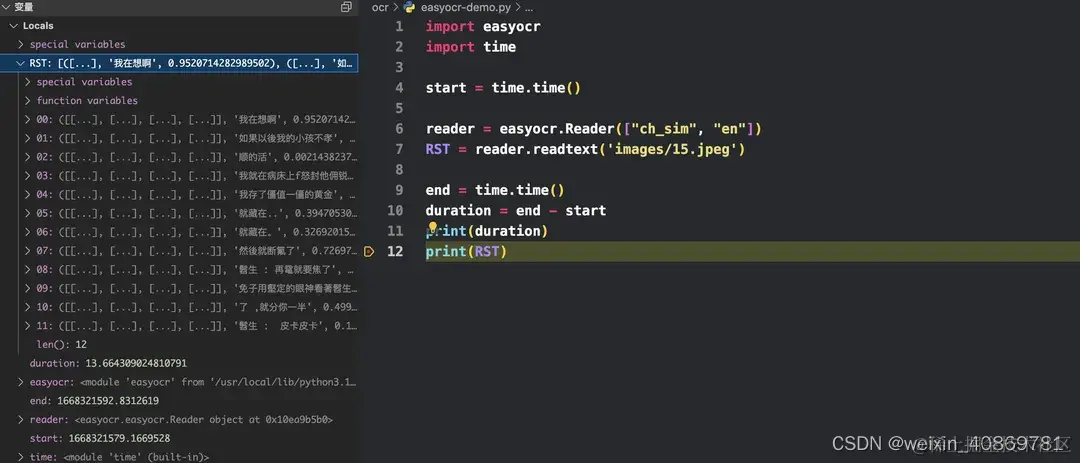Click line number 7 in the gutter
Image resolution: width=1080 pixels, height=463 pixels.
point(399,150)
